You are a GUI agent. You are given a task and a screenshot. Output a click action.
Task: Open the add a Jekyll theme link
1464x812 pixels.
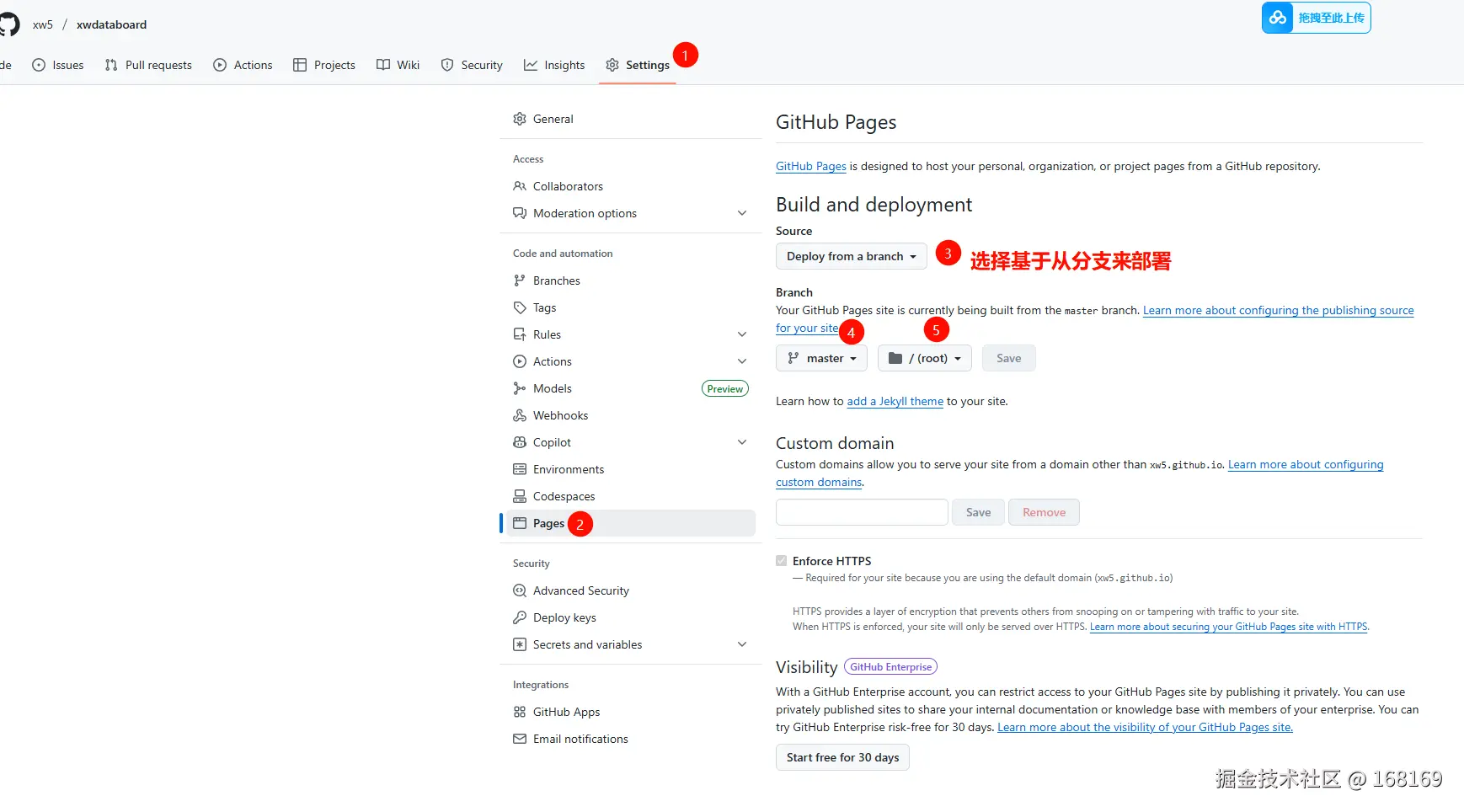coord(895,401)
